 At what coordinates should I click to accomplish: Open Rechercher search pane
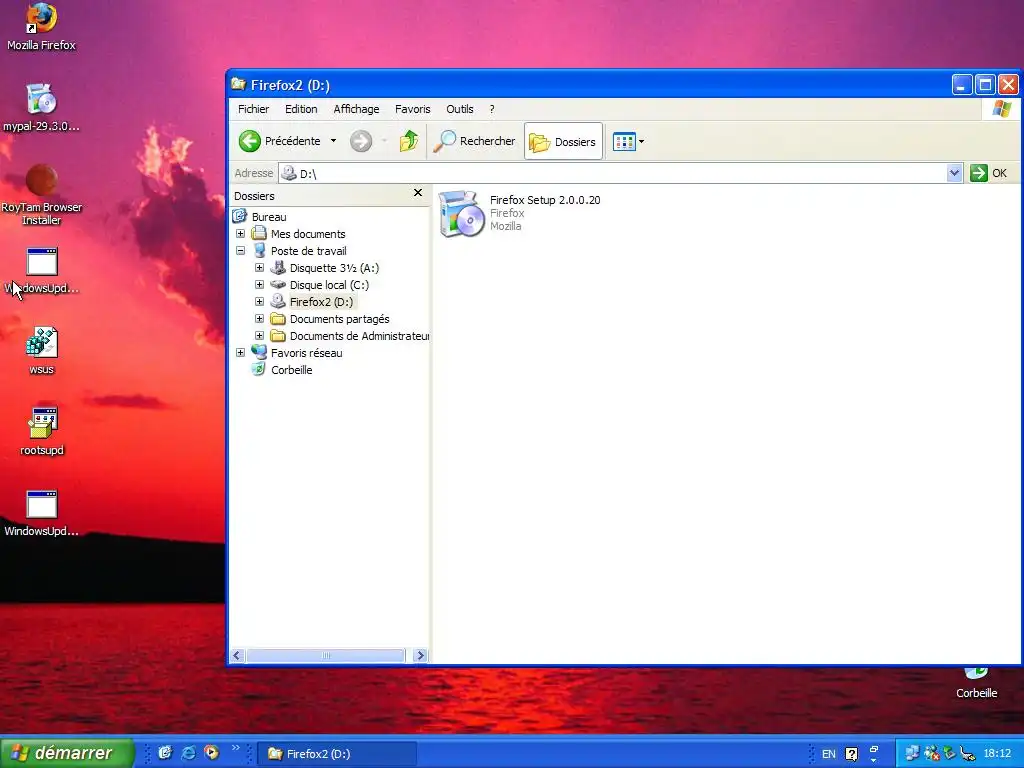[x=474, y=141]
